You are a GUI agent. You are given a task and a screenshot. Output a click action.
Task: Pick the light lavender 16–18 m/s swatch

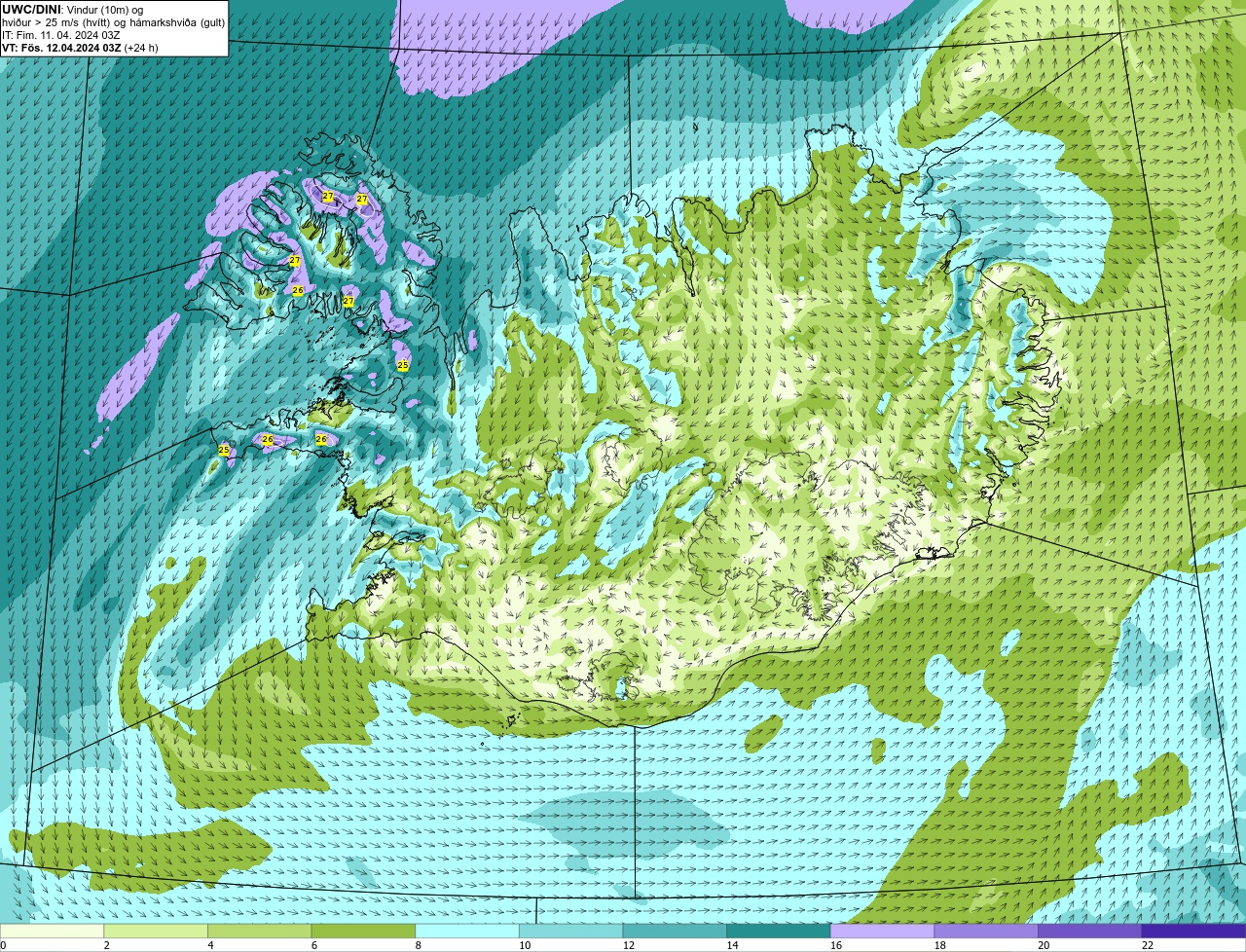pos(882,932)
